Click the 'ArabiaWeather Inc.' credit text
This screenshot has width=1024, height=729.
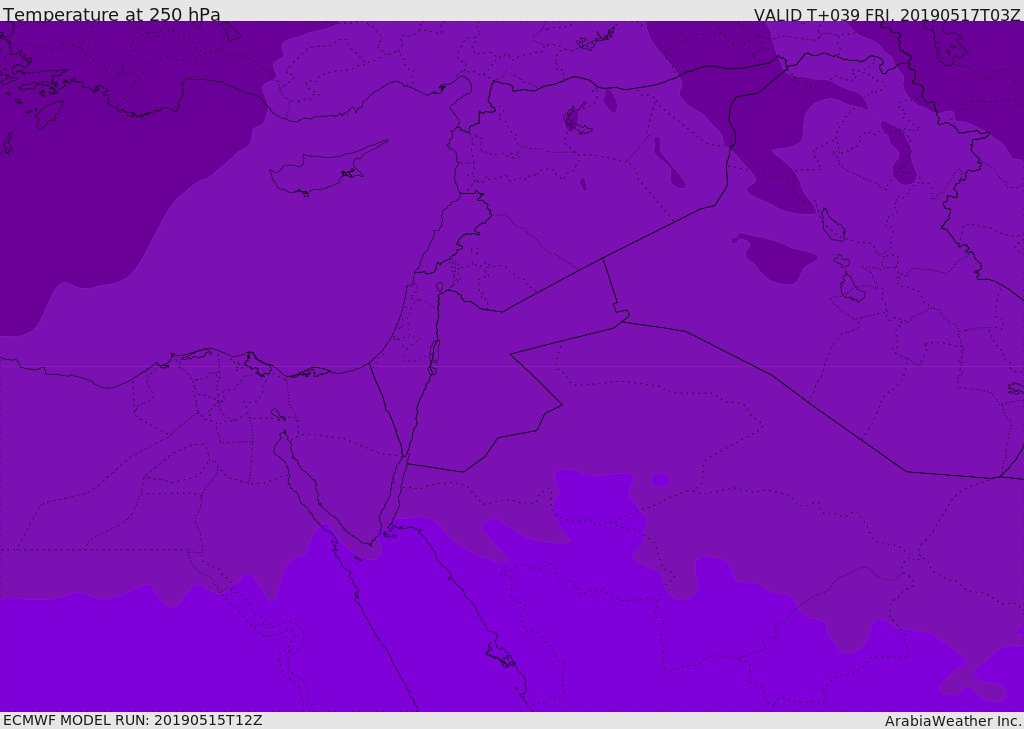(953, 721)
